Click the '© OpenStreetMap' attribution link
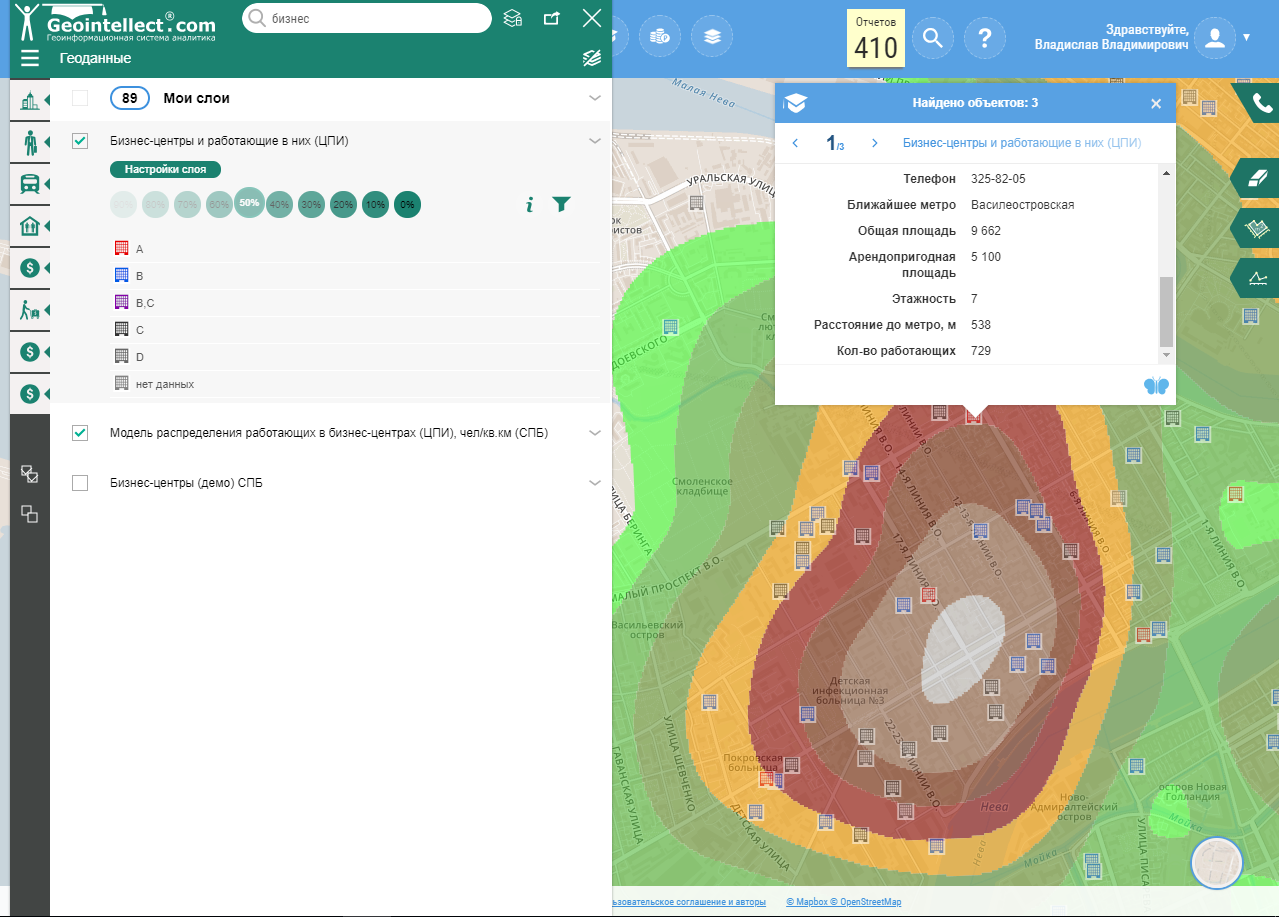Image resolution: width=1279 pixels, height=917 pixels. pos(866,902)
